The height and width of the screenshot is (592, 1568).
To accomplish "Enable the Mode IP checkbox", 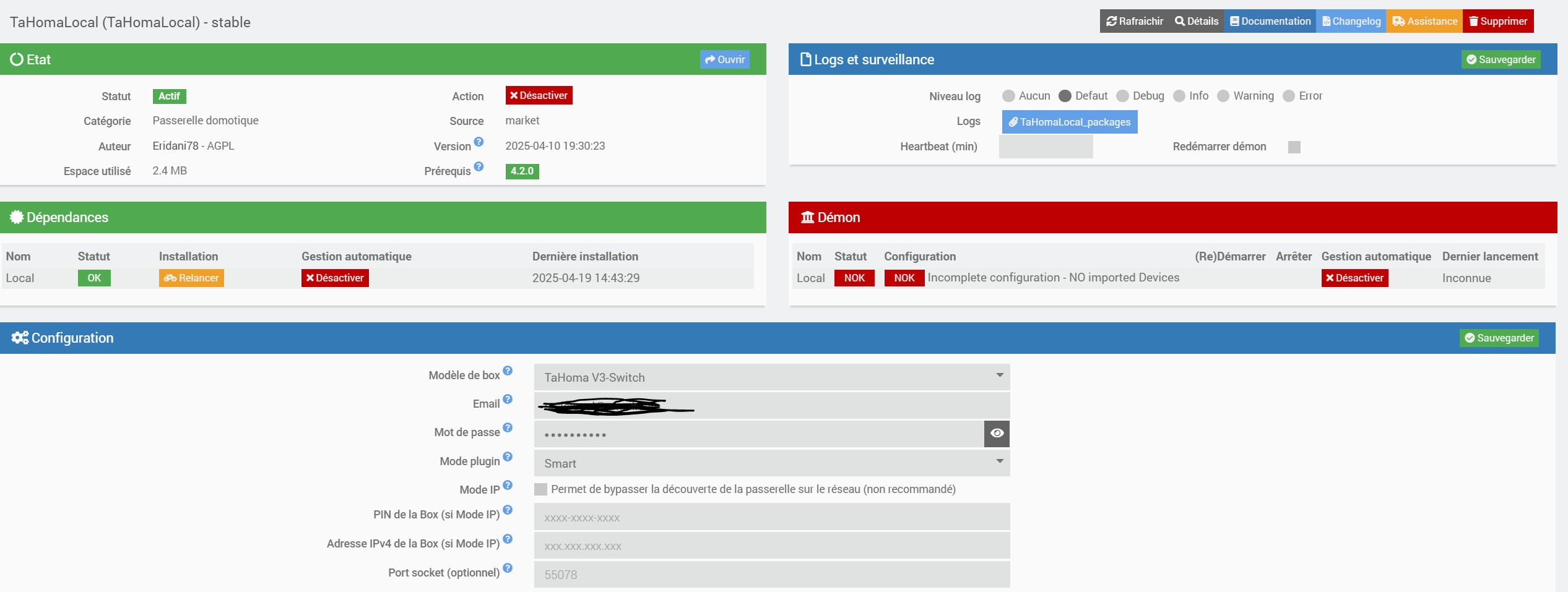I will point(540,489).
